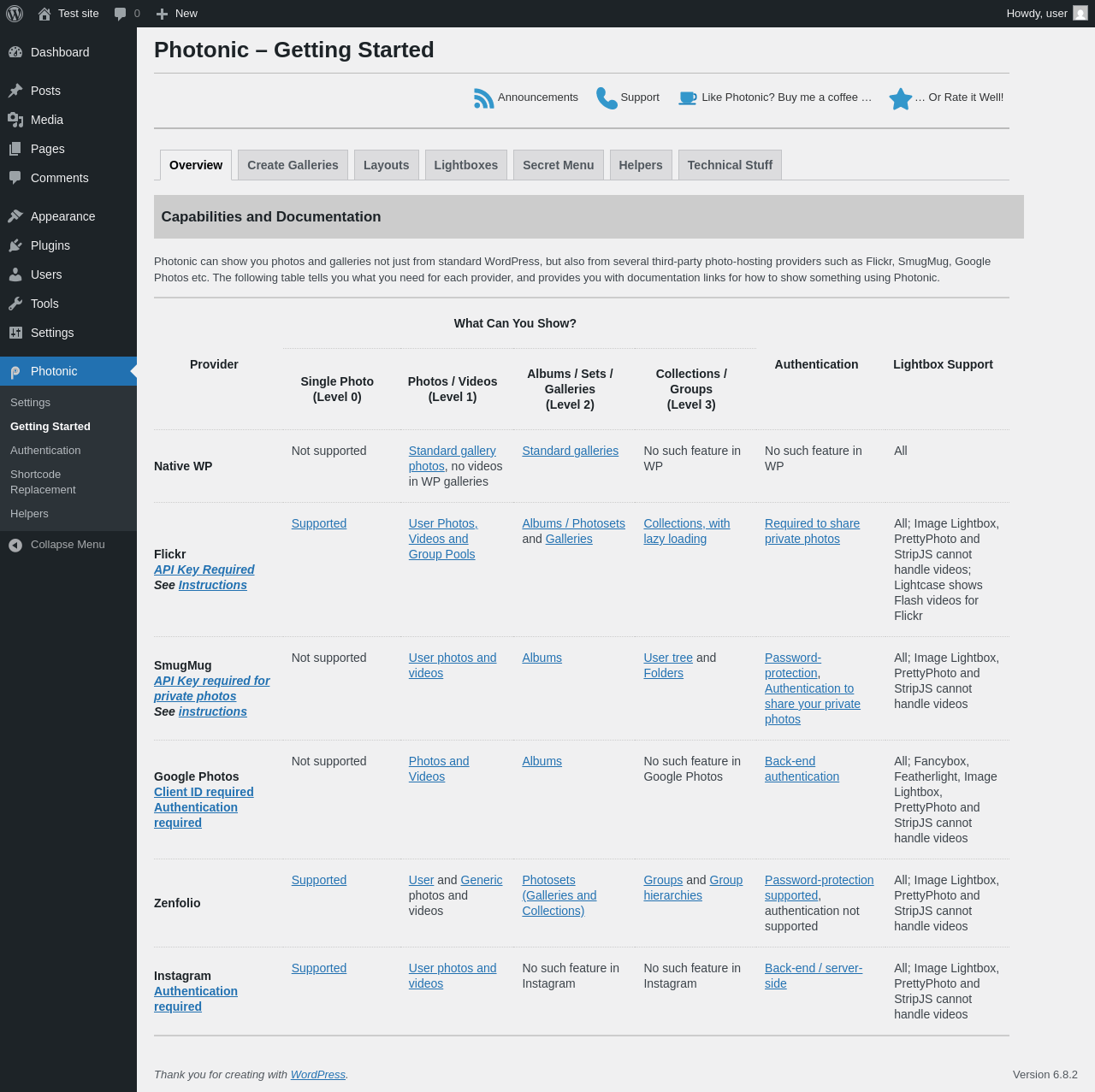Click the Pages icon in sidebar
Viewport: 1095px width, 1092px height.
15,149
